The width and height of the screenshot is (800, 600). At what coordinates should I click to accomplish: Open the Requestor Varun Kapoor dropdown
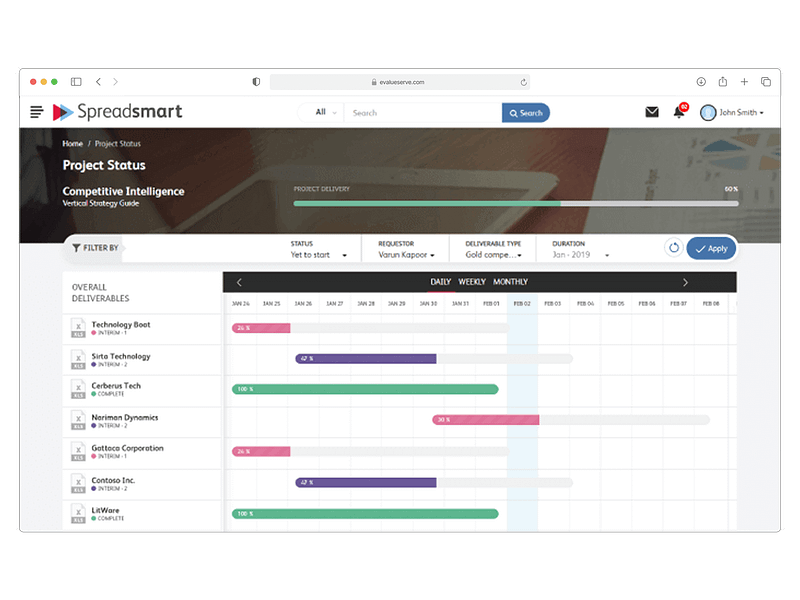[x=406, y=255]
